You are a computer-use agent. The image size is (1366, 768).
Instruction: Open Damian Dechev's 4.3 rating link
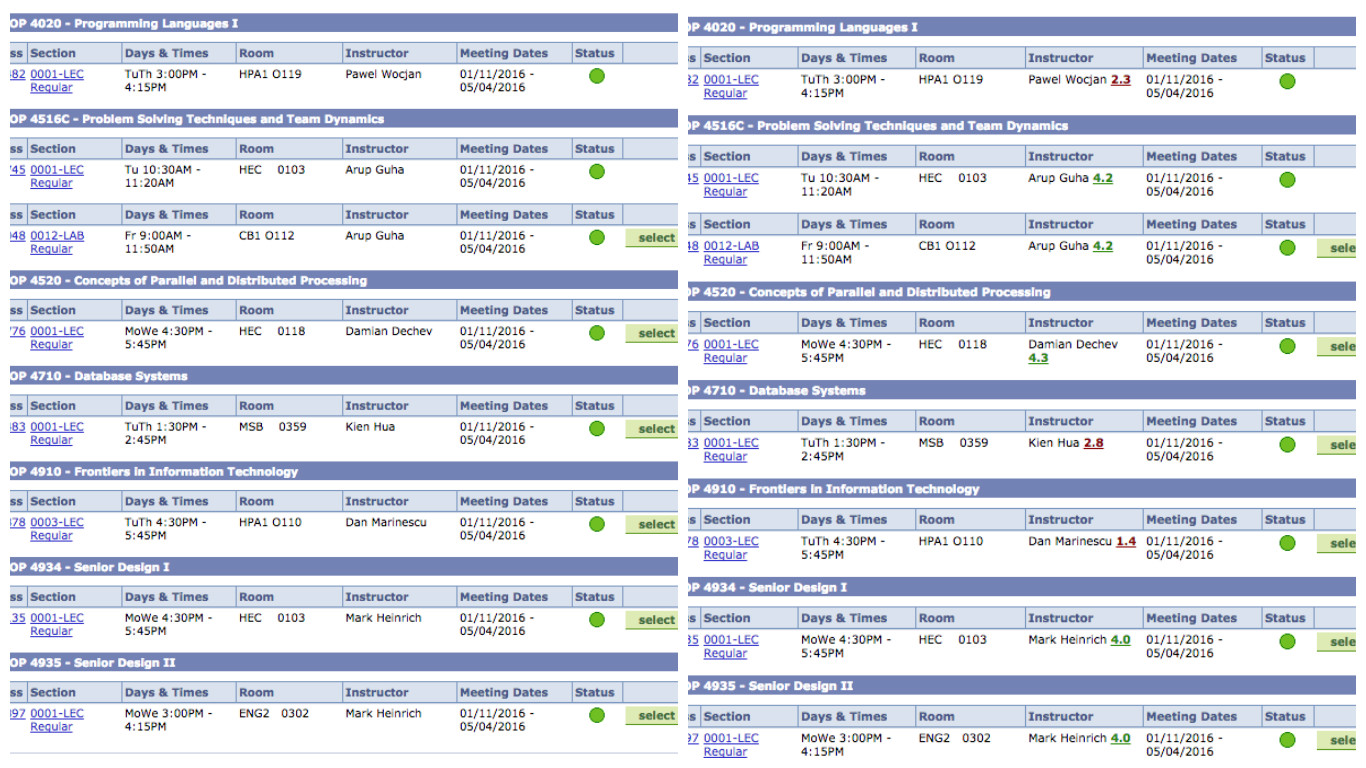[1038, 358]
